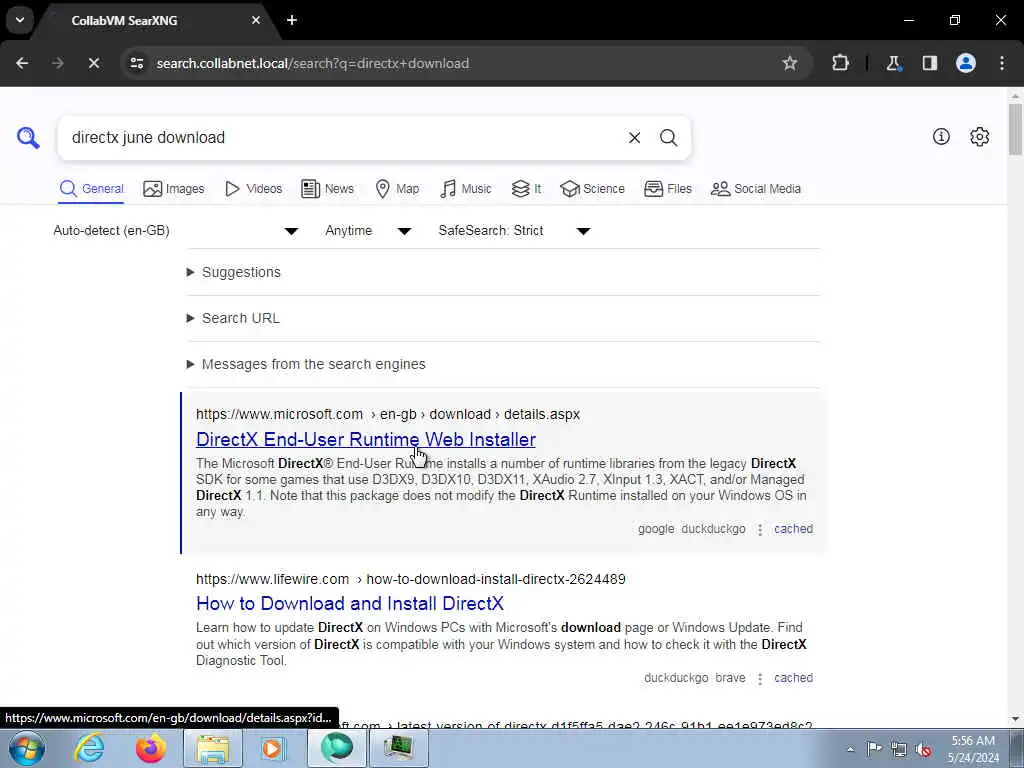
Task: Go back to previous page
Action: pos(22,63)
